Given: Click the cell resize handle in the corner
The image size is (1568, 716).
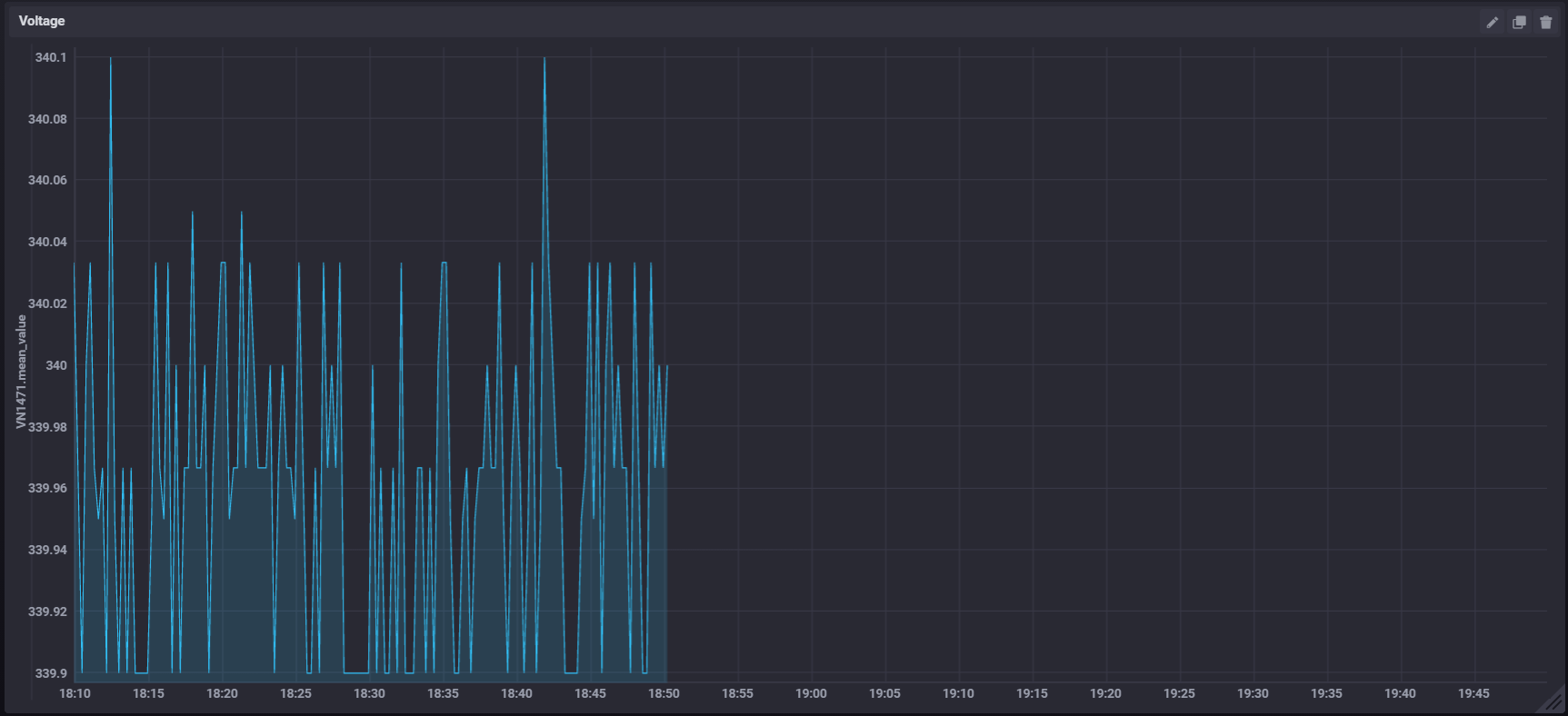Looking at the screenshot, I should [1553, 701].
